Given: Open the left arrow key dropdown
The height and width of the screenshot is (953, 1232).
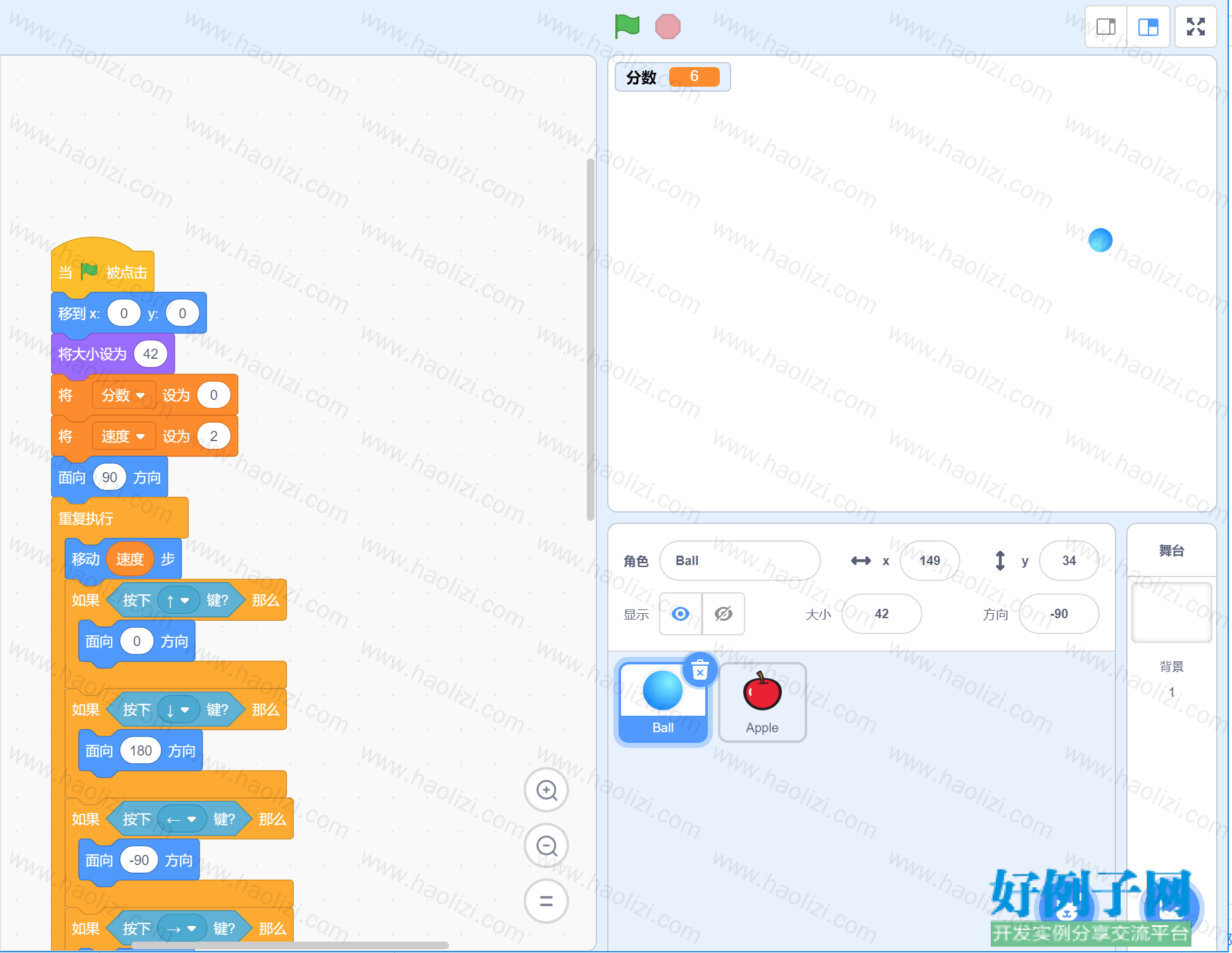Looking at the screenshot, I should 182,819.
